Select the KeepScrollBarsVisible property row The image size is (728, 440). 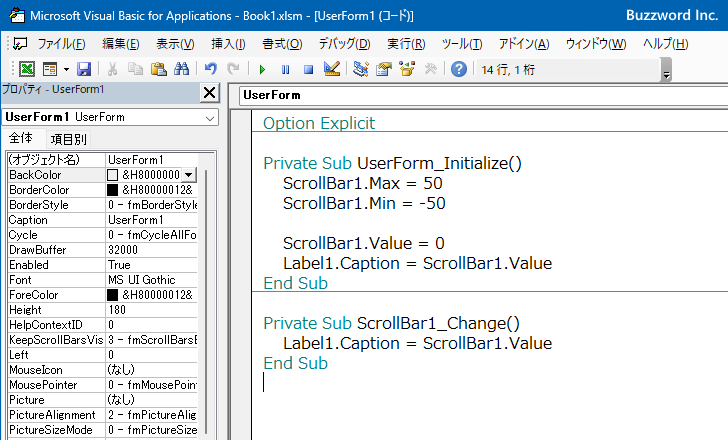point(102,340)
